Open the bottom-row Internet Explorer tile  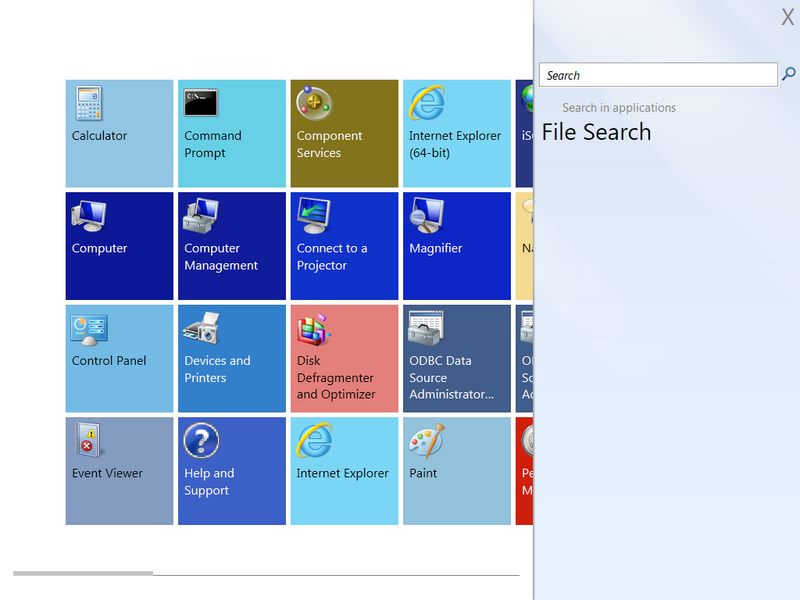pos(344,471)
